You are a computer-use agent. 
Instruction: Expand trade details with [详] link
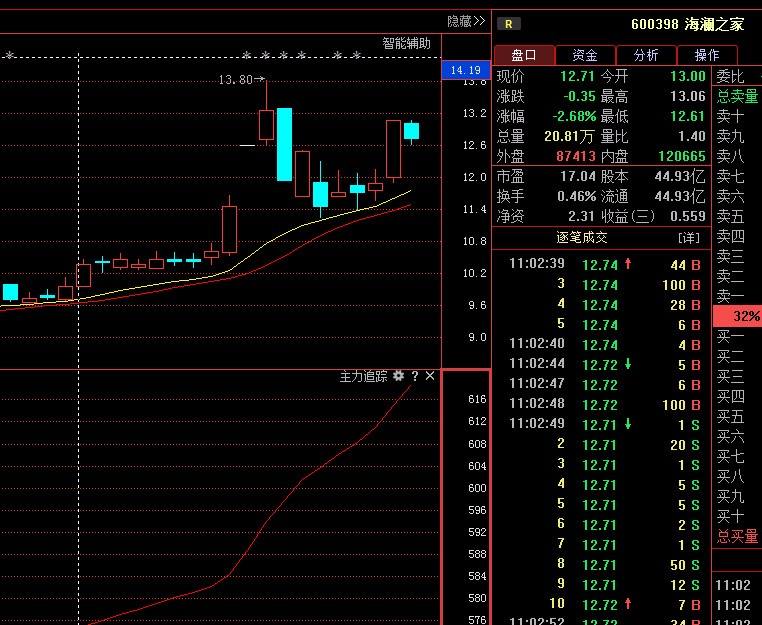click(x=689, y=238)
